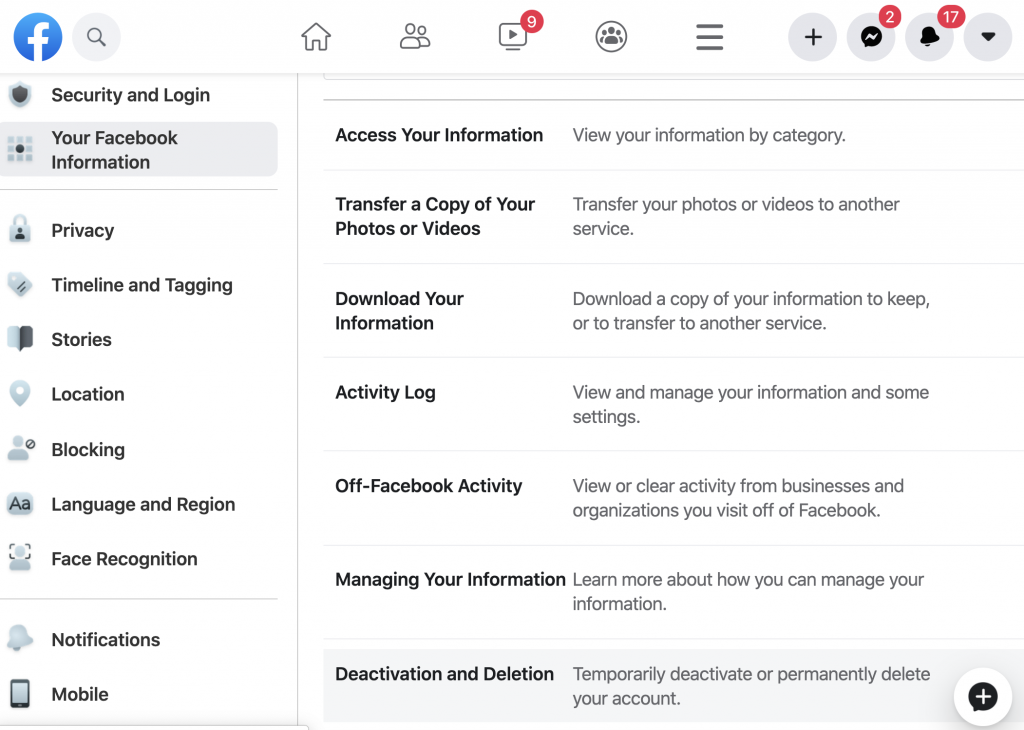Select Your Facebook Information menu item
The image size is (1024, 730).
click(138, 150)
